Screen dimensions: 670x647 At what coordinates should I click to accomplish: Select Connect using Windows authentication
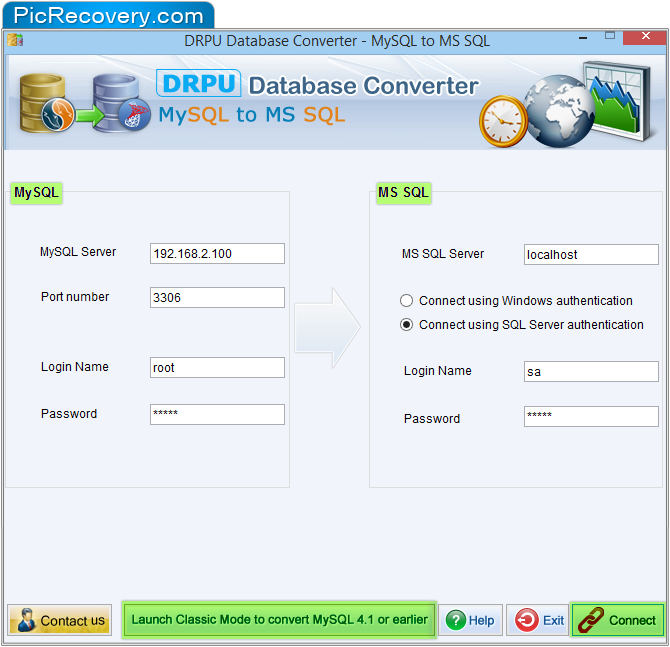[406, 300]
